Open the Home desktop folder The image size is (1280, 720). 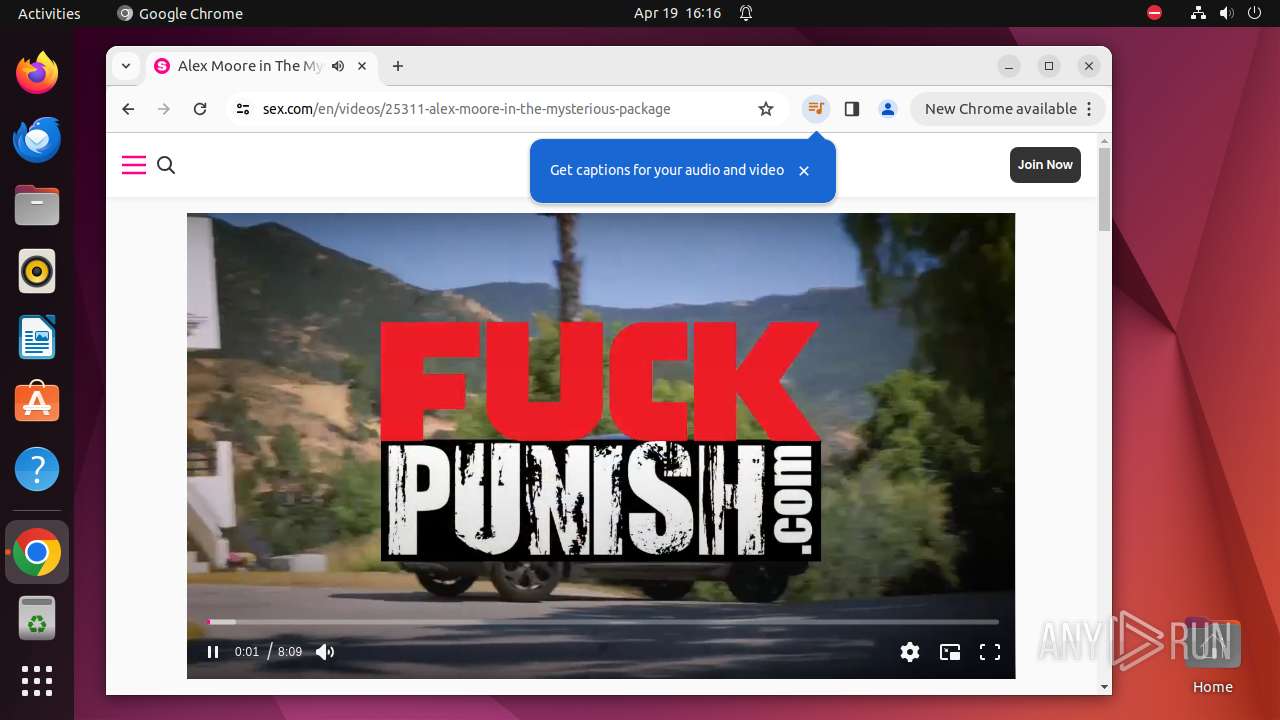(x=1212, y=656)
